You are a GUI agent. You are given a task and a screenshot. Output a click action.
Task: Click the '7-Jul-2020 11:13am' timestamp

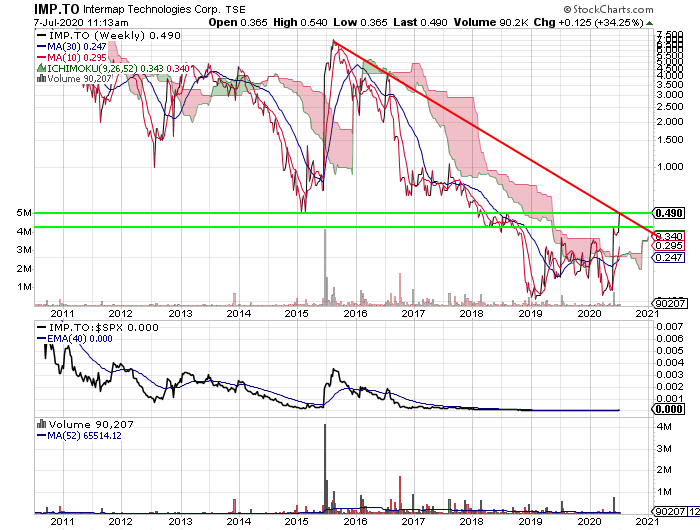tap(81, 23)
